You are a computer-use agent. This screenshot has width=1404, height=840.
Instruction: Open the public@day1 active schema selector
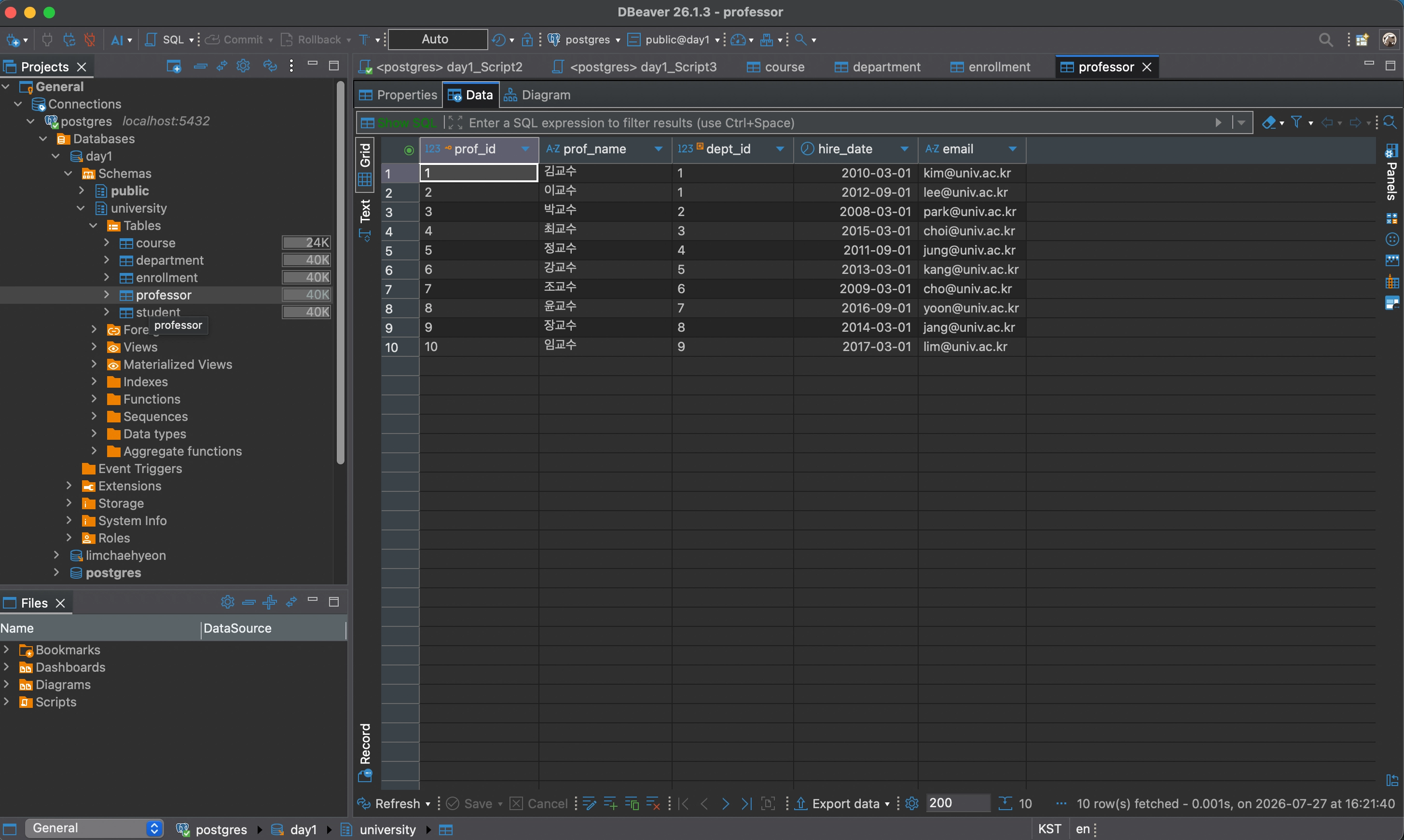674,40
